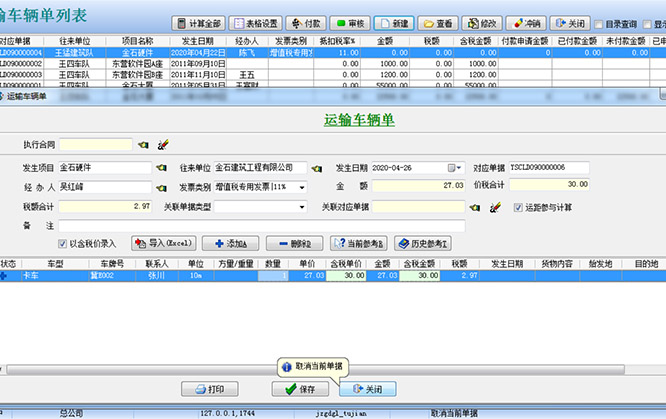Open lookup icon beside 执行合同 field
The image size is (666, 419).
click(141, 145)
